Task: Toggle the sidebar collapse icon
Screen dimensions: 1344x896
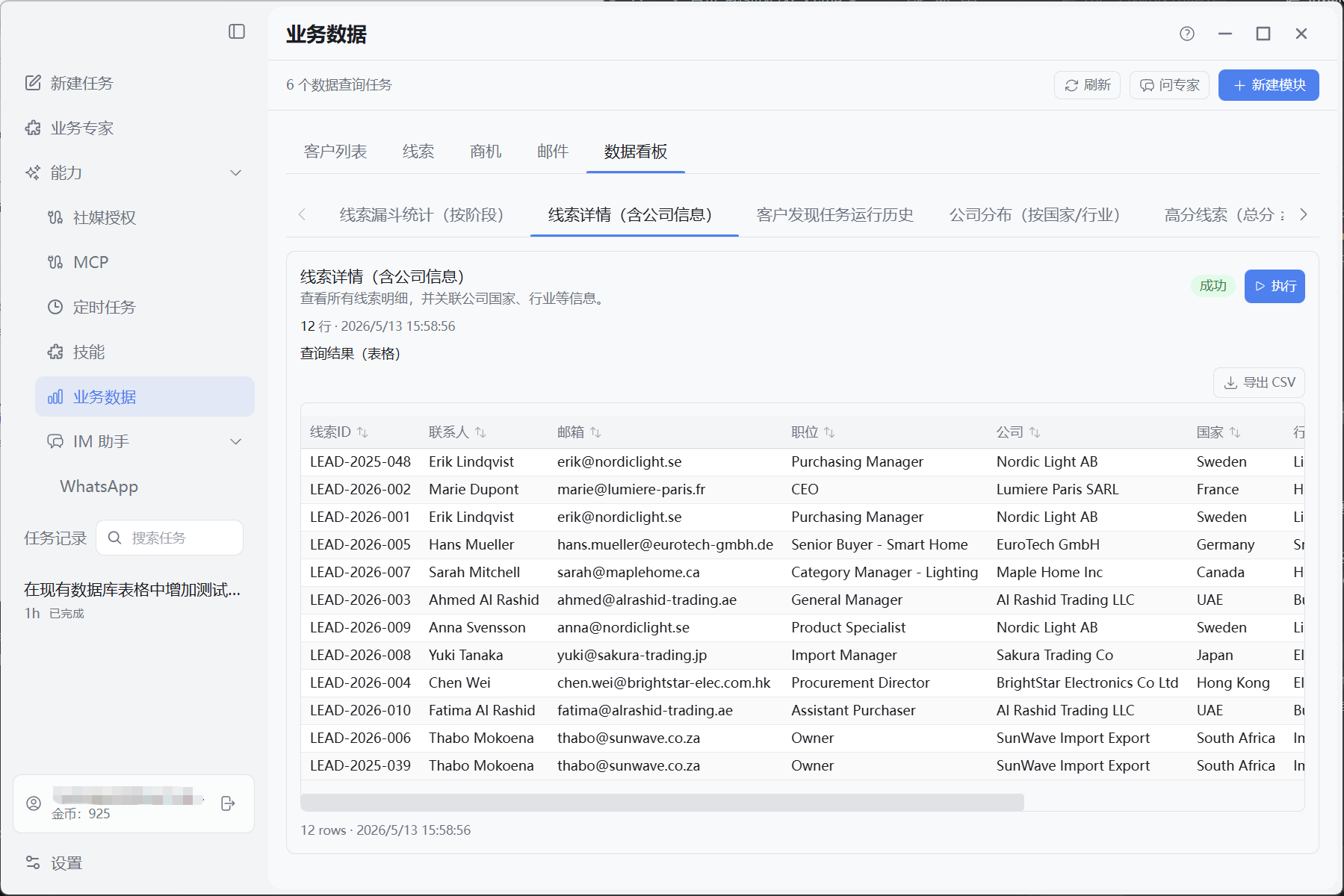Action: [x=237, y=31]
